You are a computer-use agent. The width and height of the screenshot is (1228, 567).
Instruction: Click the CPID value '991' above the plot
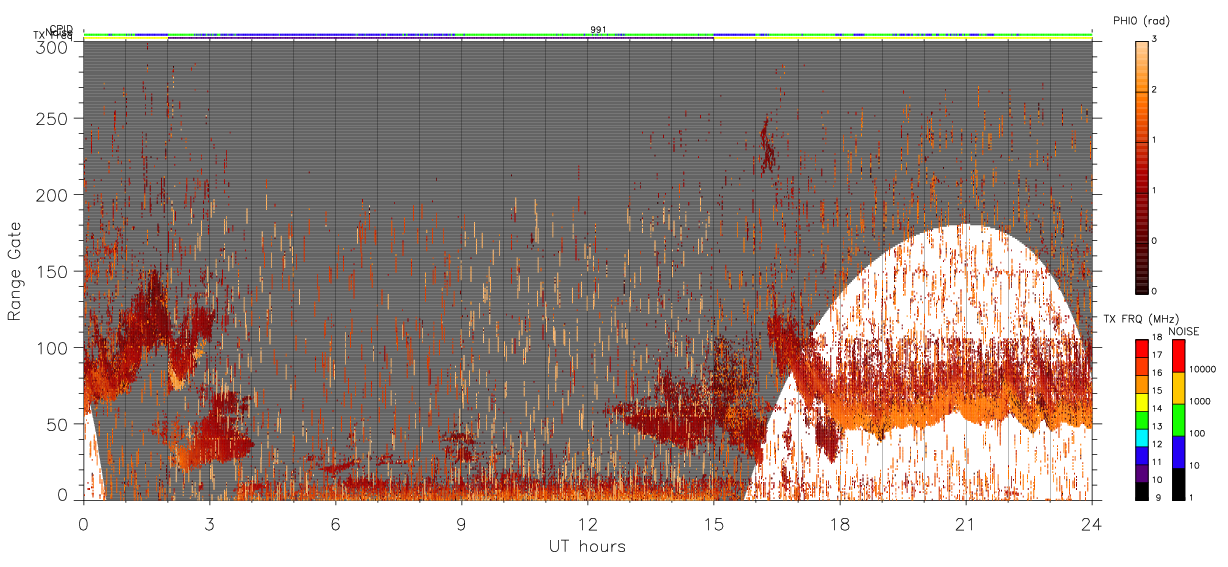(598, 29)
